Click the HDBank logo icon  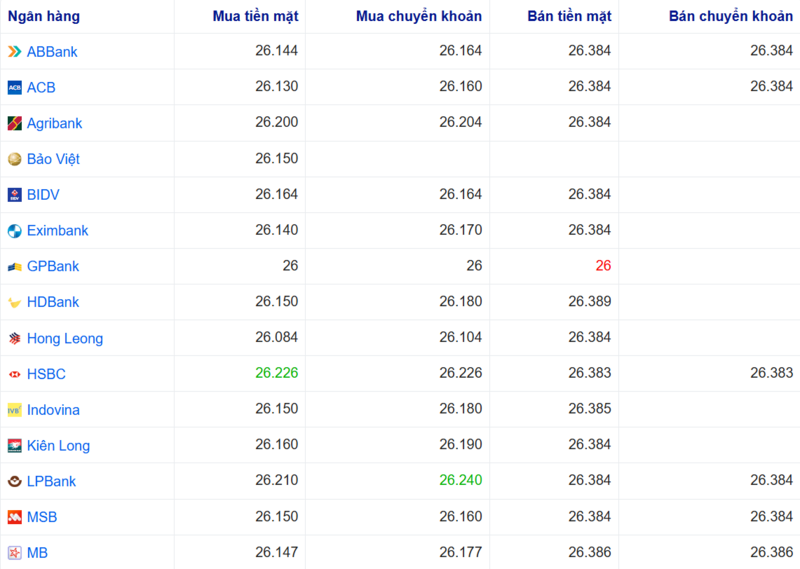tap(14, 303)
